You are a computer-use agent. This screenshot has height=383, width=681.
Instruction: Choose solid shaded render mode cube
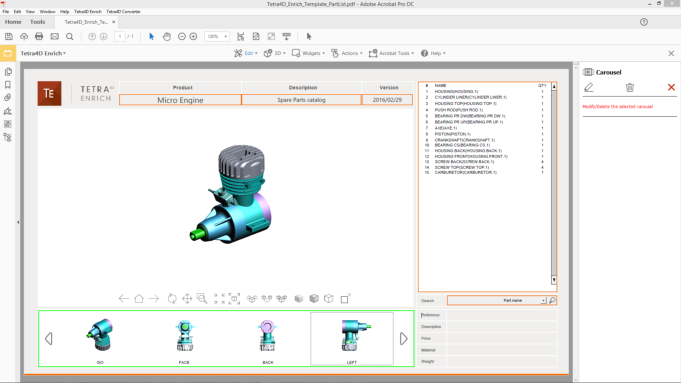(299, 299)
